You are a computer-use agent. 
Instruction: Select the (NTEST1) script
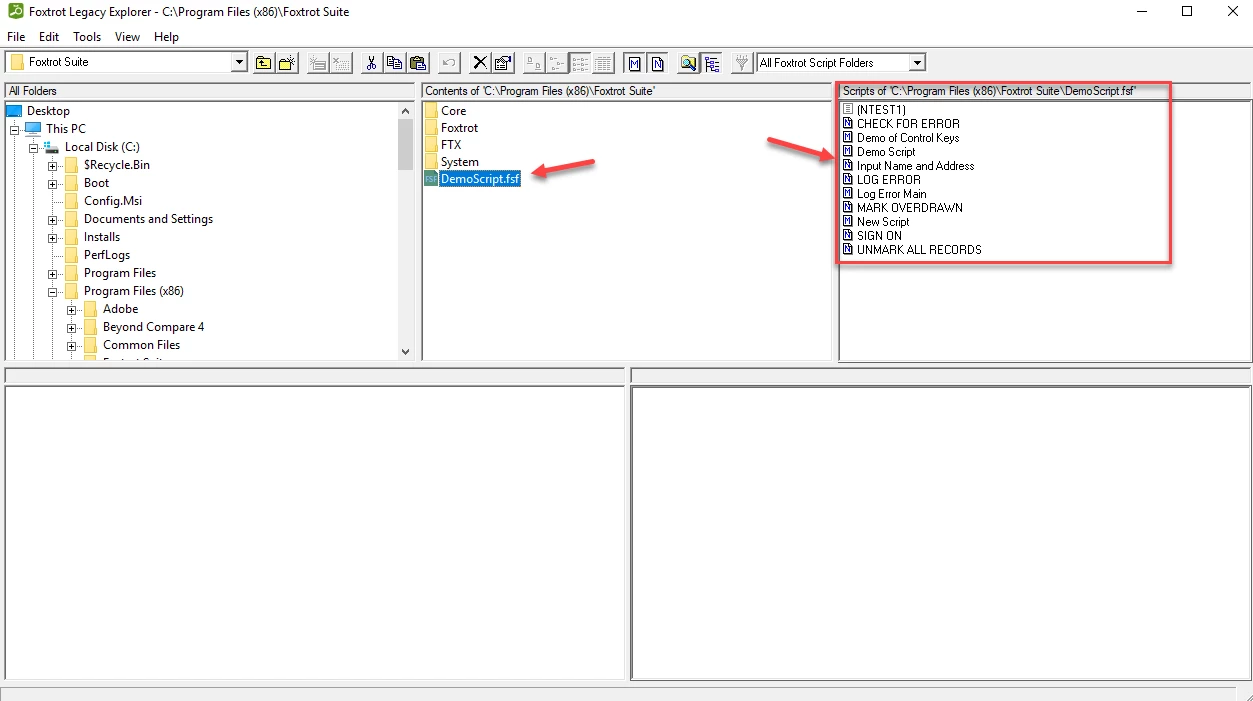(x=880, y=110)
